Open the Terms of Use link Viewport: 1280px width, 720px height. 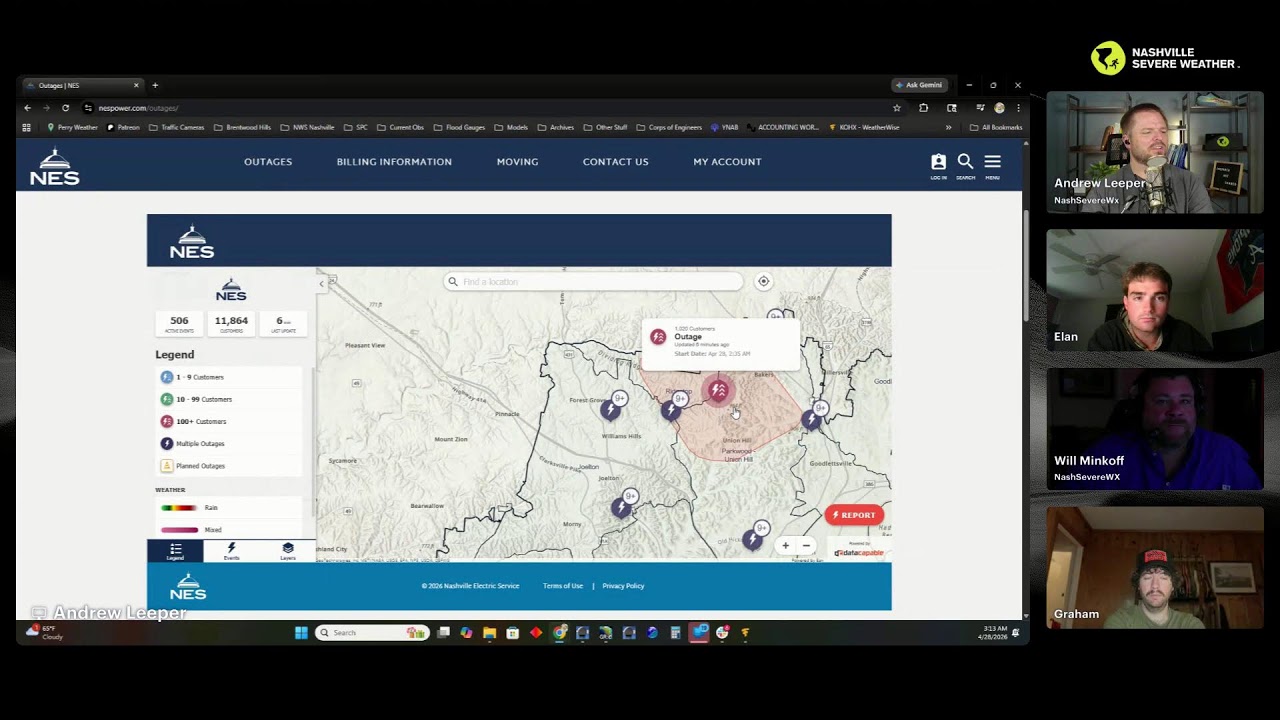pos(563,586)
